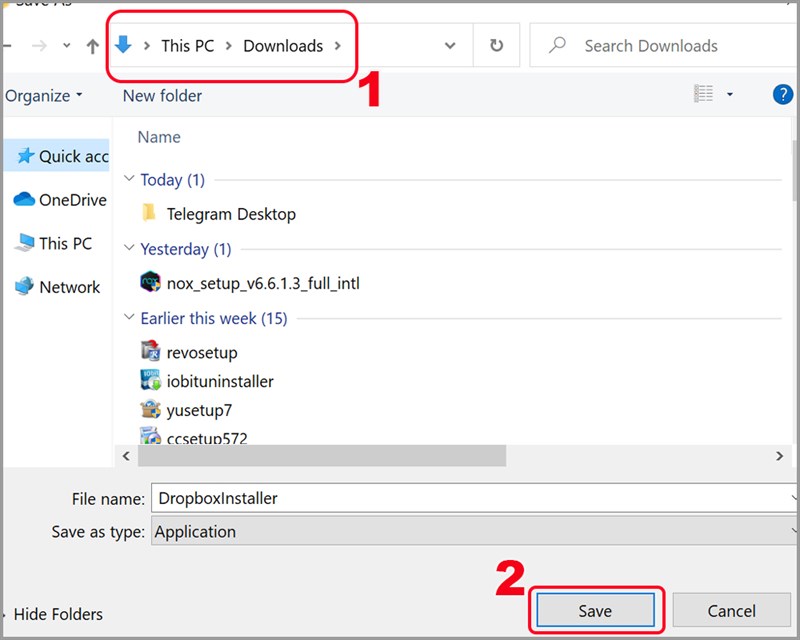Image resolution: width=800 pixels, height=640 pixels.
Task: Cancel the Save As dialog
Action: click(731, 610)
